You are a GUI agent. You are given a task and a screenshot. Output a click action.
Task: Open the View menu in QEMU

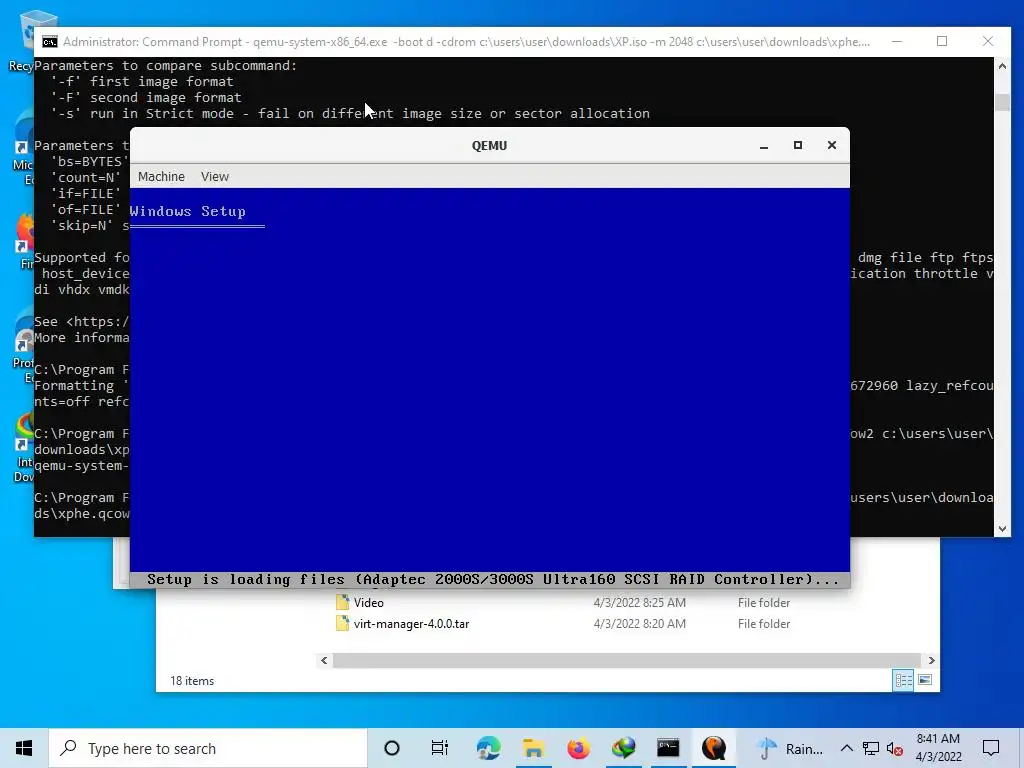[x=215, y=176]
